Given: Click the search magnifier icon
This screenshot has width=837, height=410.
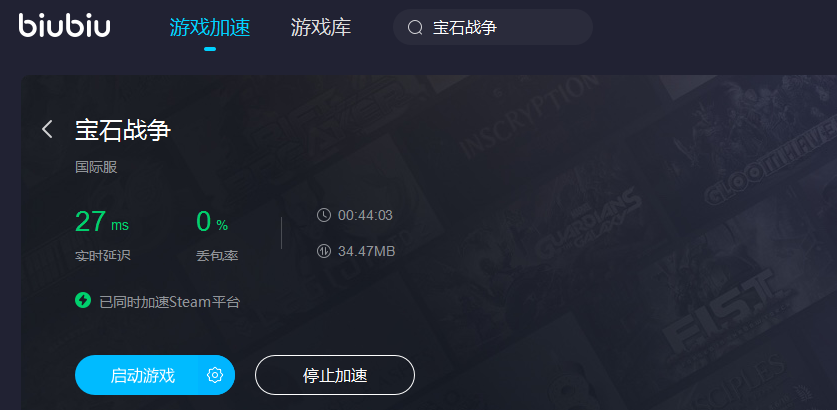Looking at the screenshot, I should coord(415,28).
